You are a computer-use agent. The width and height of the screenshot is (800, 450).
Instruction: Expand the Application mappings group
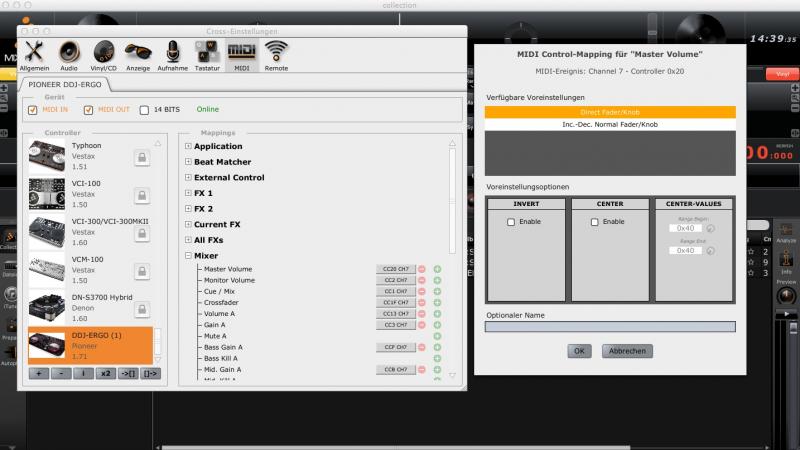tap(188, 146)
